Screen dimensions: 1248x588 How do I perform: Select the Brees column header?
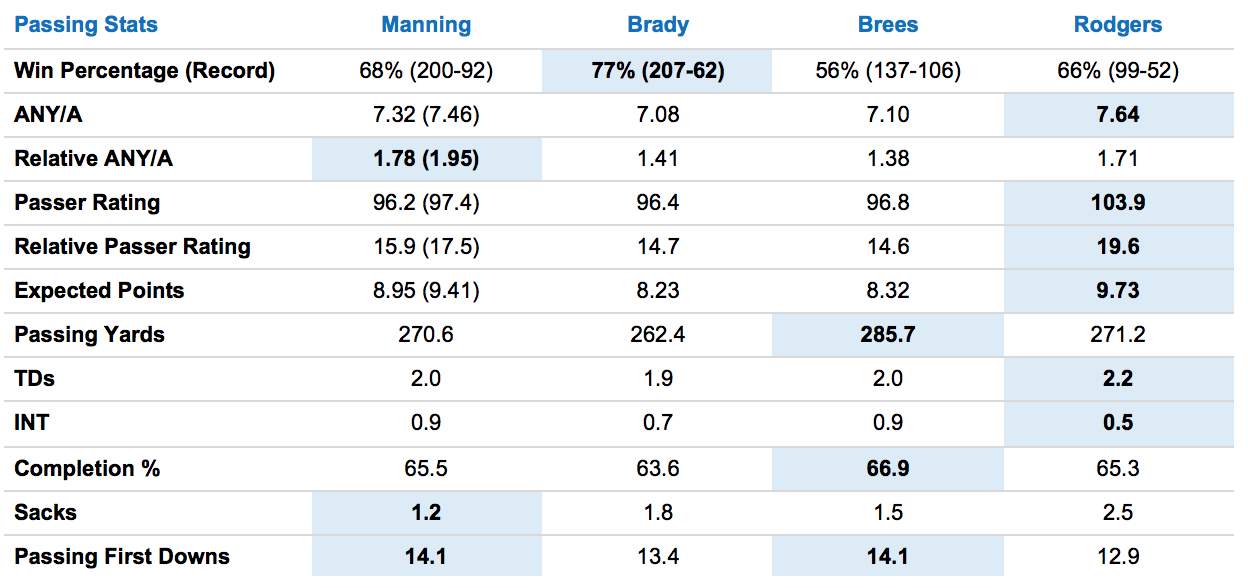point(887,25)
